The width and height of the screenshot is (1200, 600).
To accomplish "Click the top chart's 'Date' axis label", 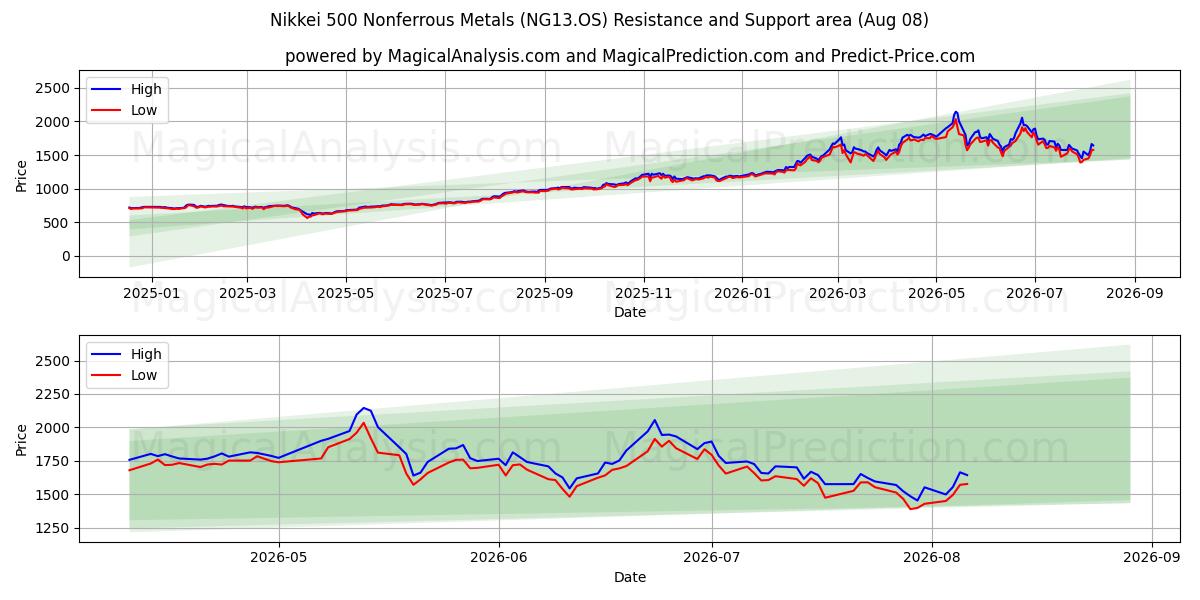I will [630, 312].
